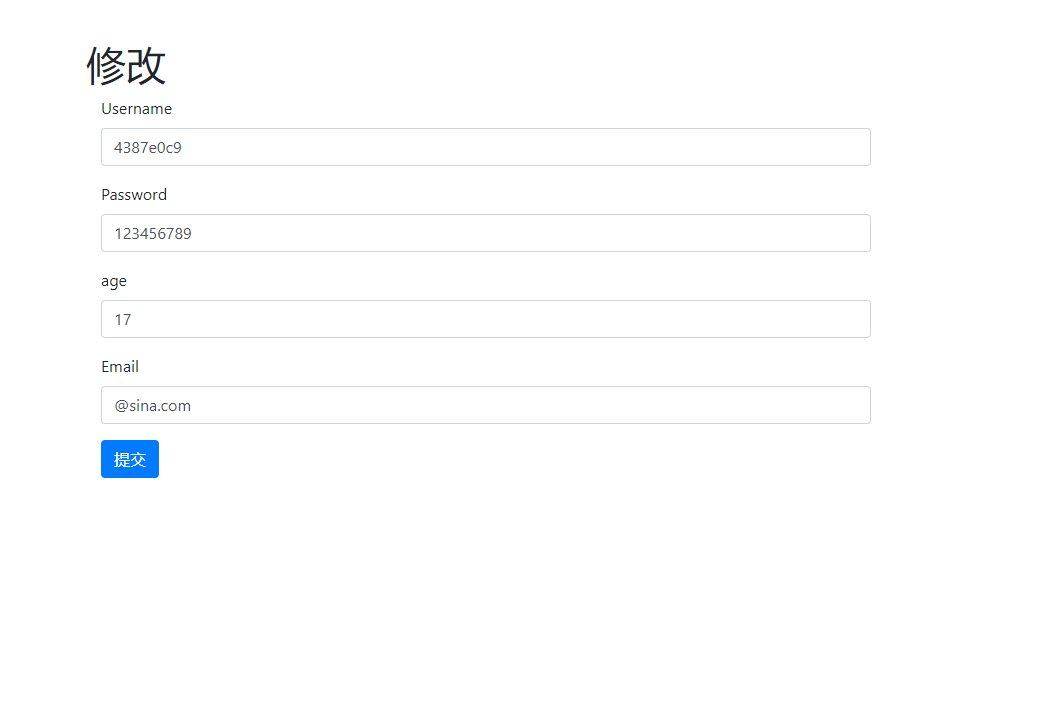This screenshot has height=718, width=1047.
Task: Click the text box showing @sina.com
Action: 485,405
